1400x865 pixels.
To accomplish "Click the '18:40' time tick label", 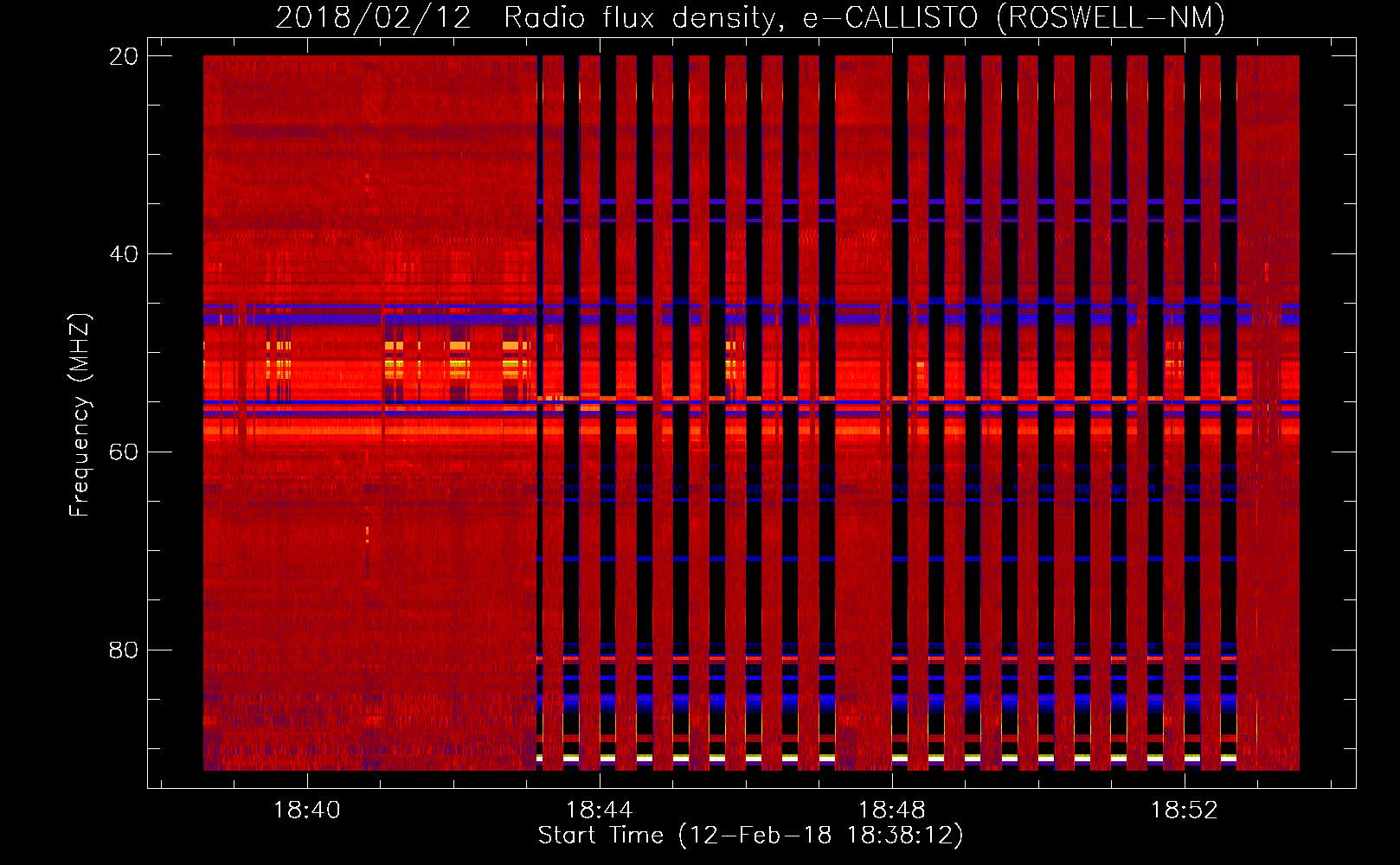I will click(x=306, y=811).
